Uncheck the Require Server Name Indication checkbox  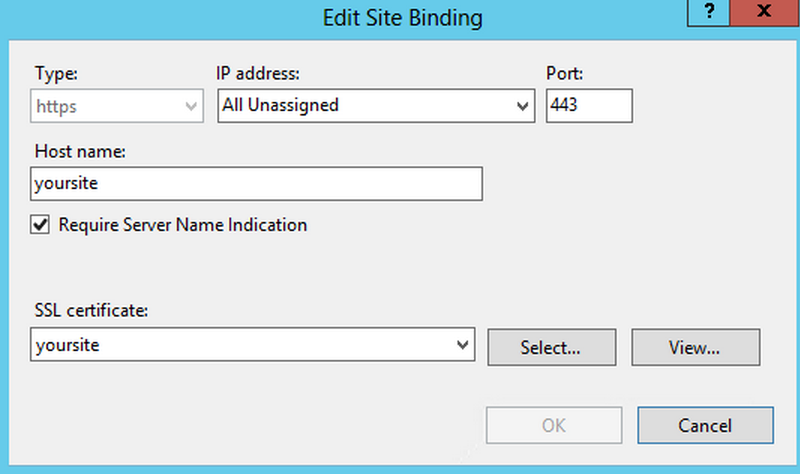click(x=41, y=226)
